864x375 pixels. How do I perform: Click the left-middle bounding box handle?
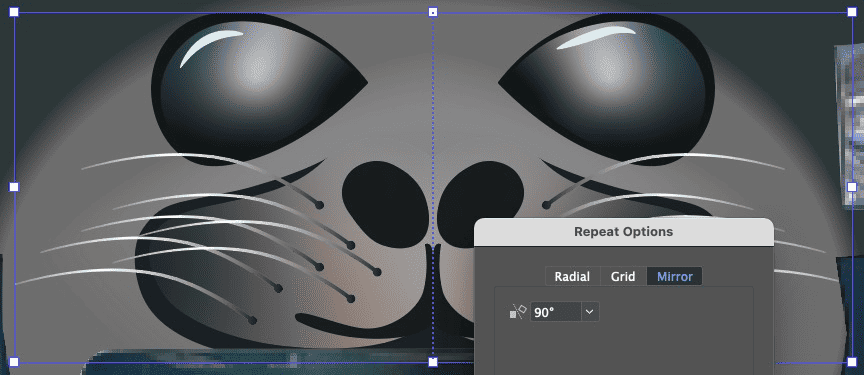[14, 187]
